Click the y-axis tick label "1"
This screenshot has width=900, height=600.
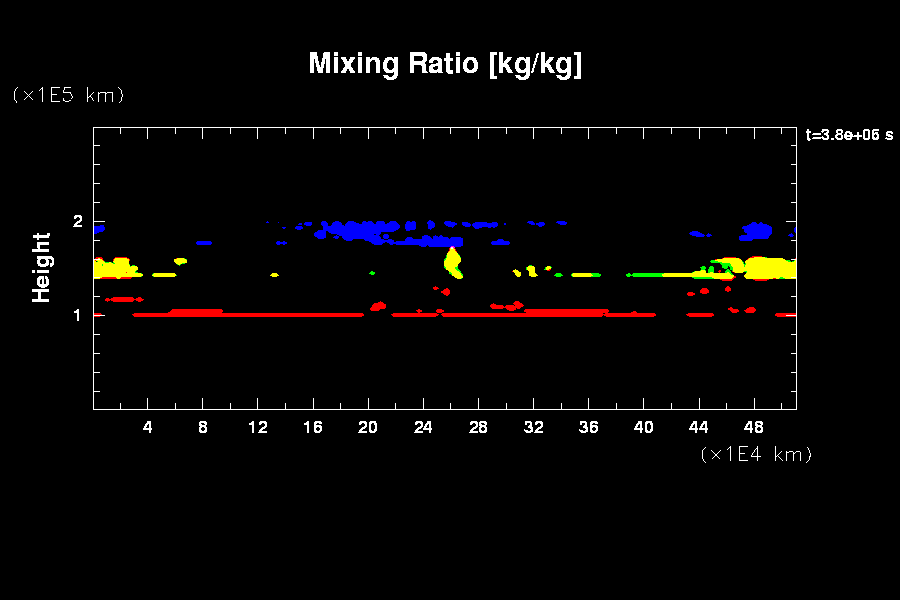pyautogui.click(x=75, y=315)
